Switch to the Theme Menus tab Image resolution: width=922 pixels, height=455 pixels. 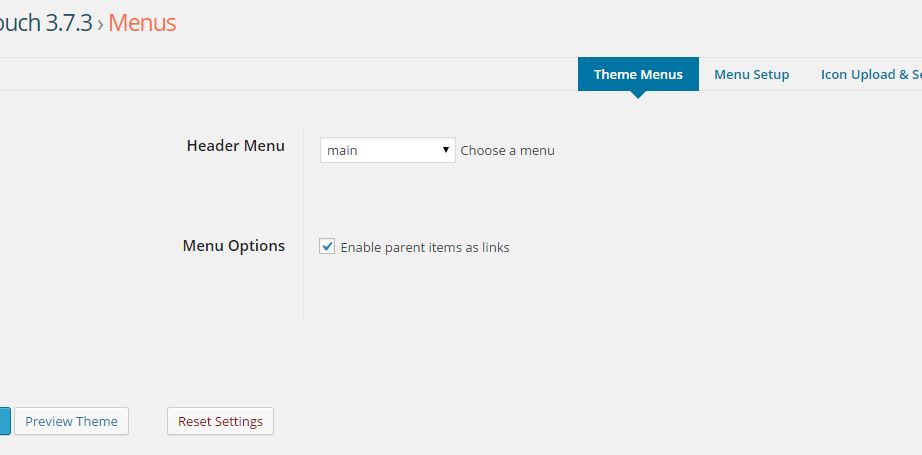tap(638, 74)
